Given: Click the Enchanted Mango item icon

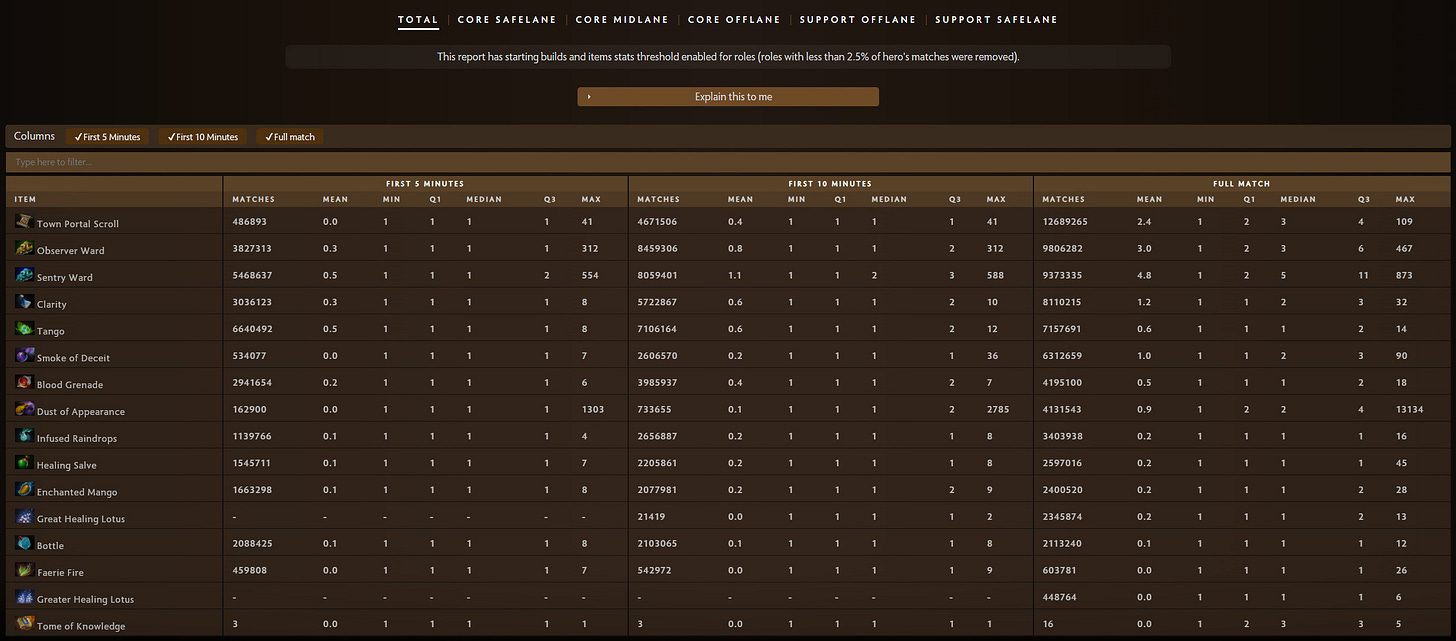Looking at the screenshot, I should click(x=24, y=490).
